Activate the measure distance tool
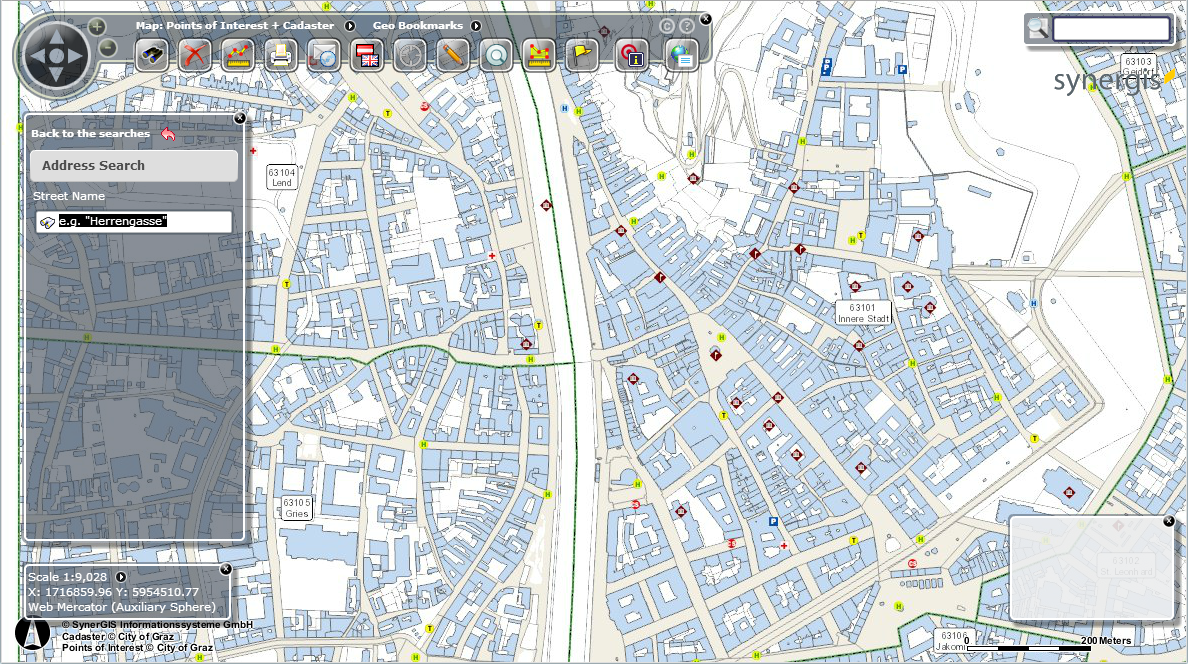The width and height of the screenshot is (1188, 664). 237,55
